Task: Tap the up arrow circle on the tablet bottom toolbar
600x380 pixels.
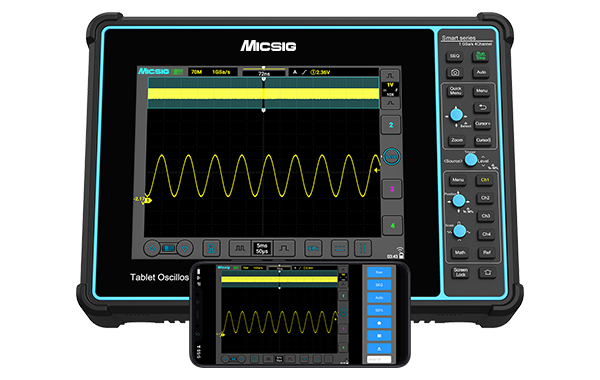Action: pos(152,248)
